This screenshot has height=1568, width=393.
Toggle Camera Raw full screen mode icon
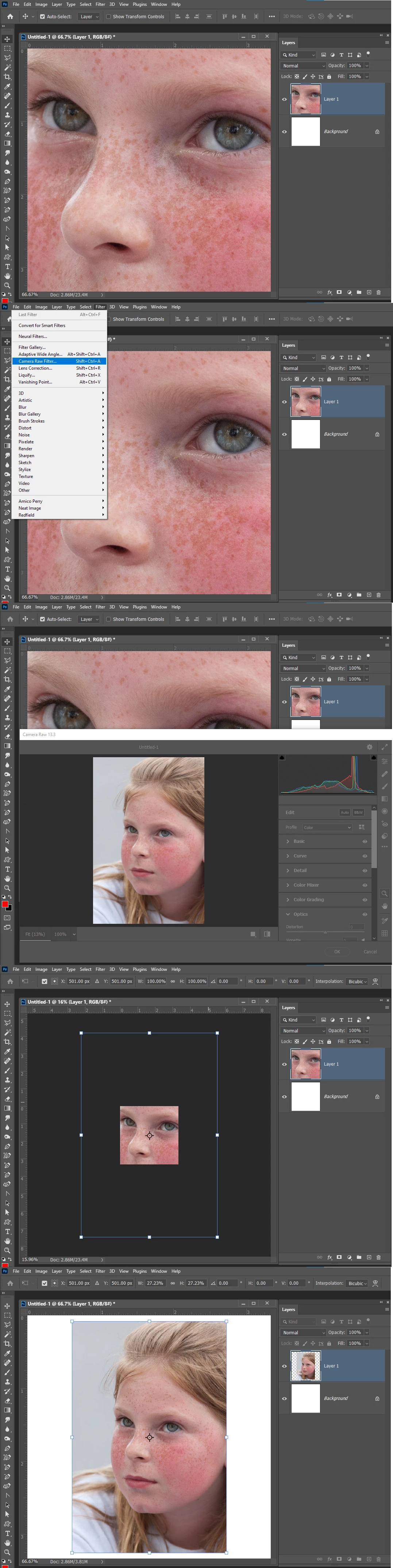pos(385,747)
